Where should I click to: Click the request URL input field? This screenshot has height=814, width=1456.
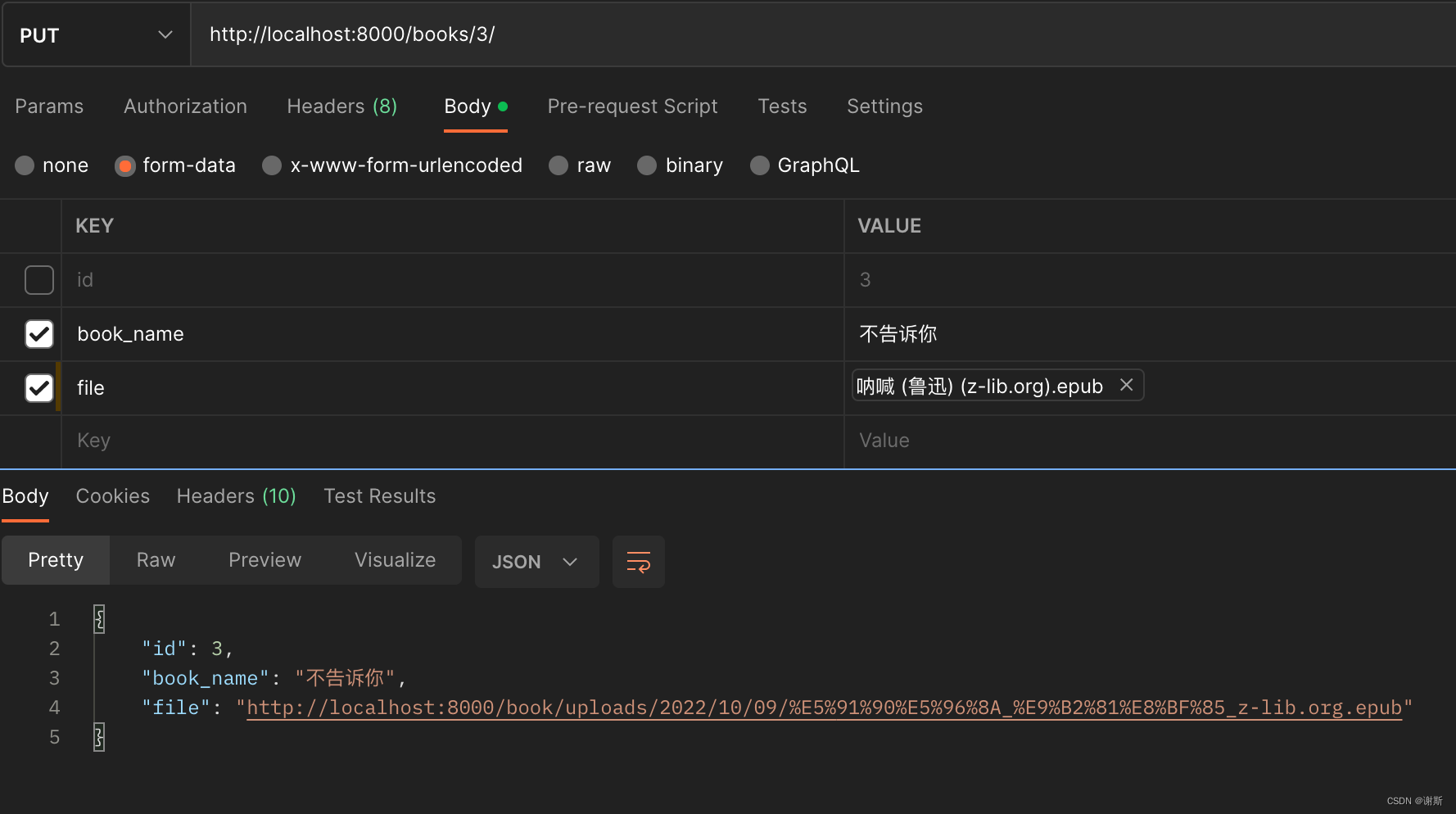pos(573,34)
